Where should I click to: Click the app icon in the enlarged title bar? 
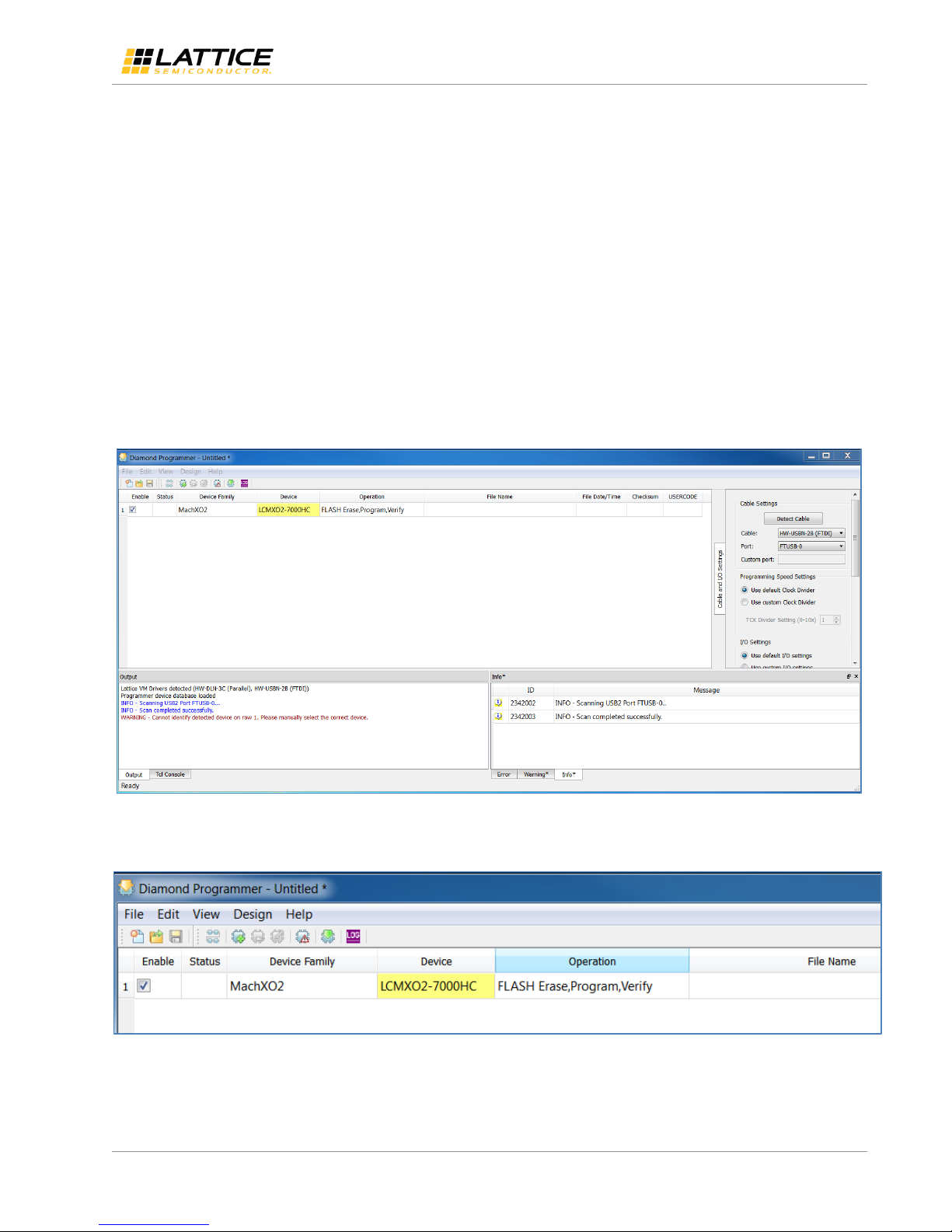pos(127,888)
